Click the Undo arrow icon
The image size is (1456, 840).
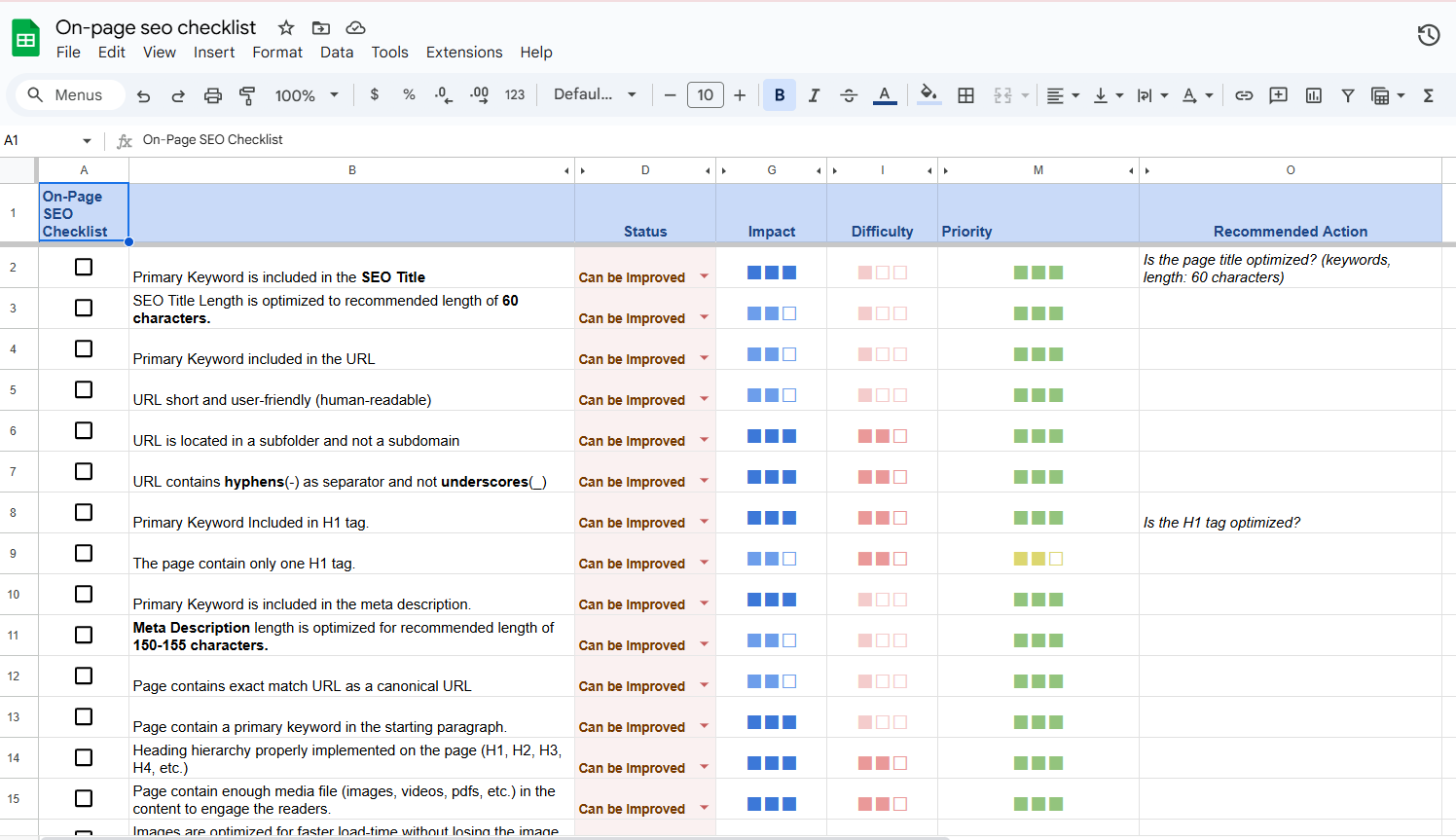point(143,95)
